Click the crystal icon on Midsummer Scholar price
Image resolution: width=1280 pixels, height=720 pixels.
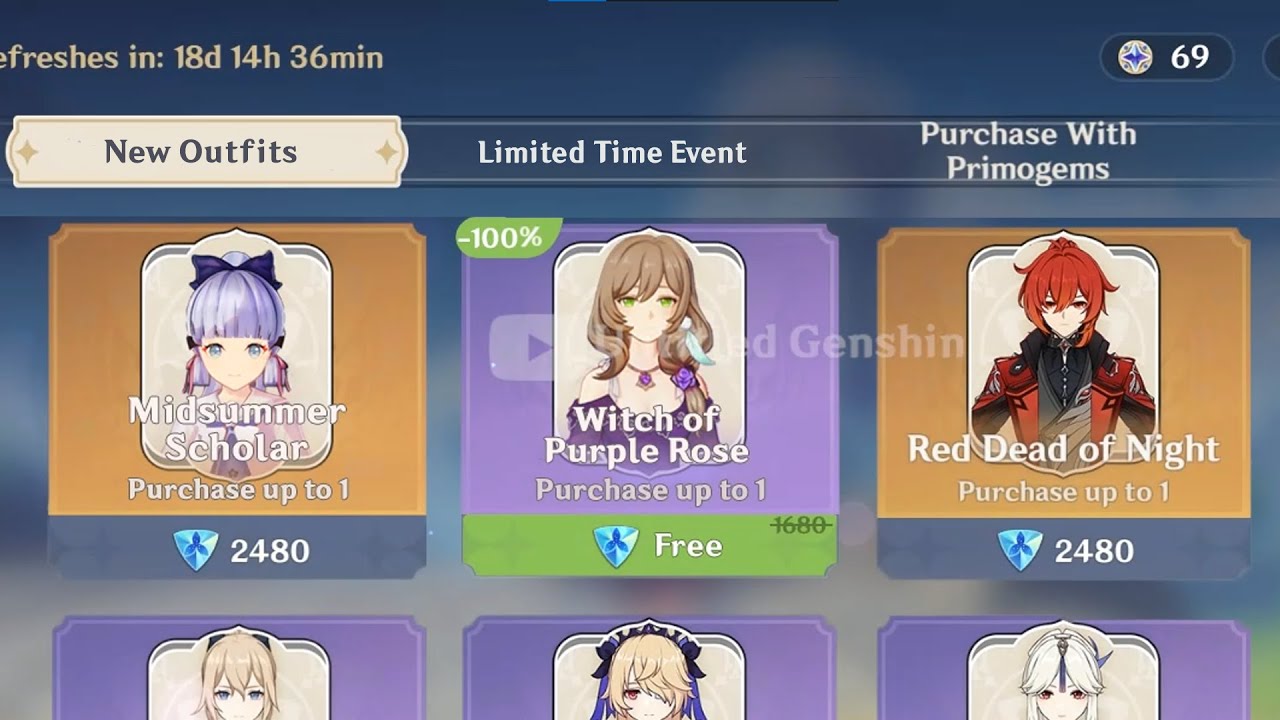tap(194, 550)
